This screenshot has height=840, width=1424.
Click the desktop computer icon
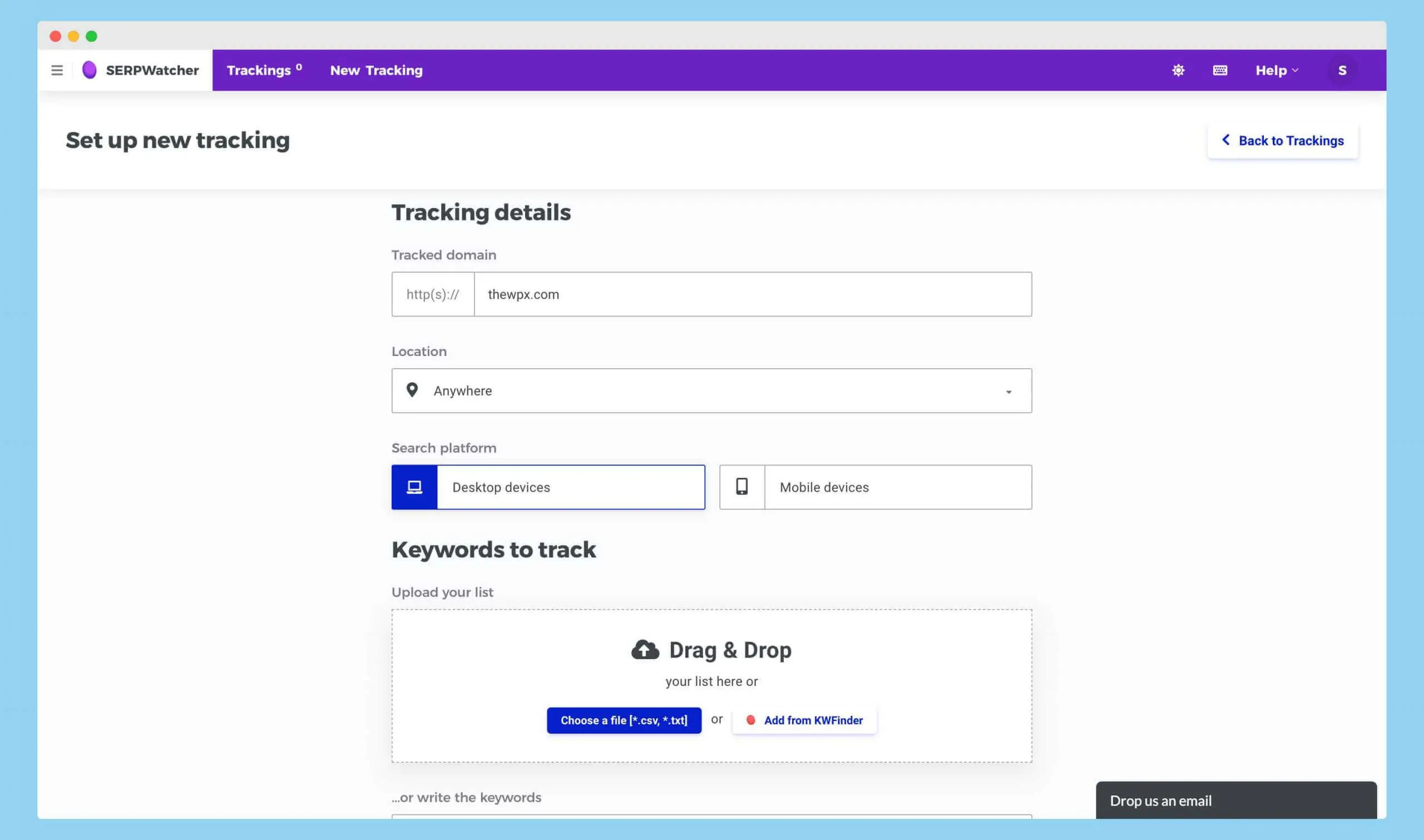click(x=414, y=487)
